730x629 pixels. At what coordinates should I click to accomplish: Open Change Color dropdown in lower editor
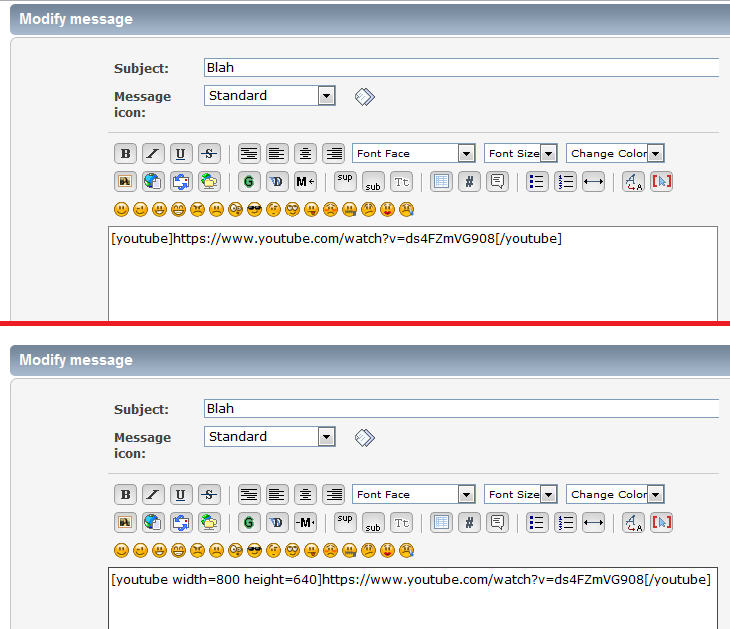click(x=615, y=494)
